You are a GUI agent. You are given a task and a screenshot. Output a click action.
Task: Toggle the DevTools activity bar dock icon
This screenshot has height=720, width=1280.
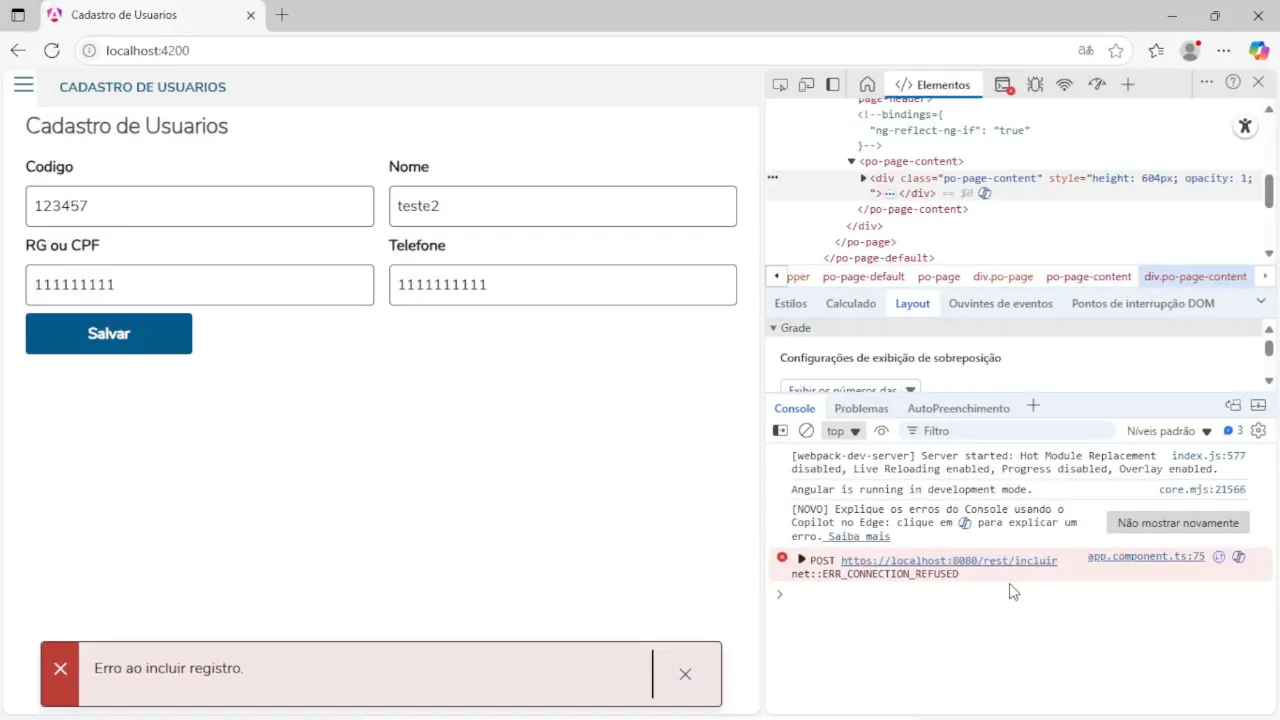click(832, 85)
